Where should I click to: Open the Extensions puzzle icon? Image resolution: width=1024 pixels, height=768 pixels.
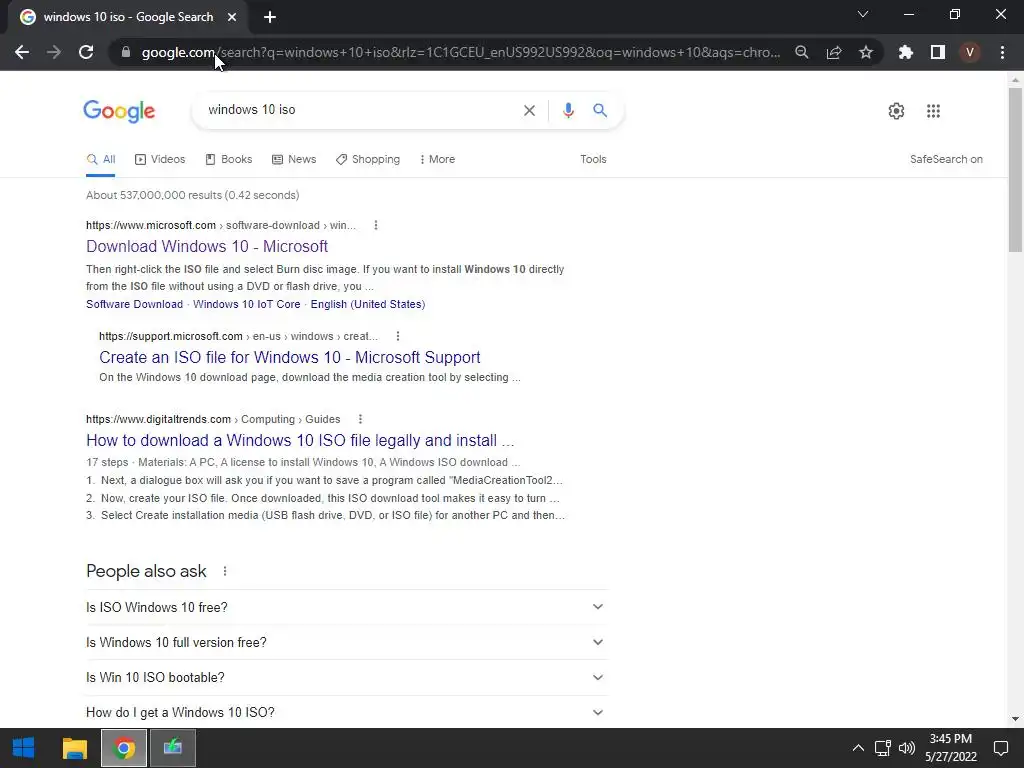pyautogui.click(x=906, y=52)
